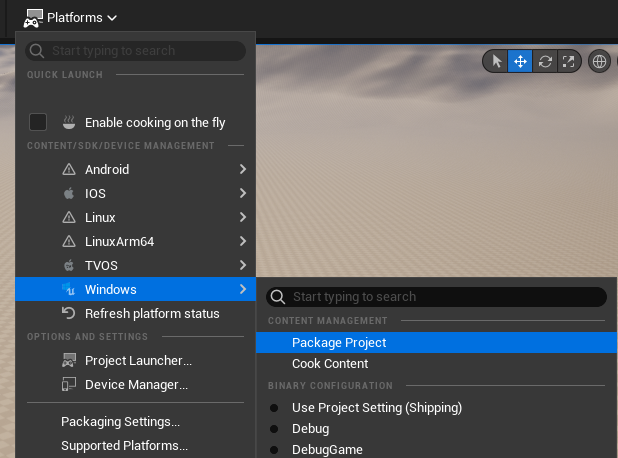
Task: Click the Device Manager icon
Action: coord(69,384)
